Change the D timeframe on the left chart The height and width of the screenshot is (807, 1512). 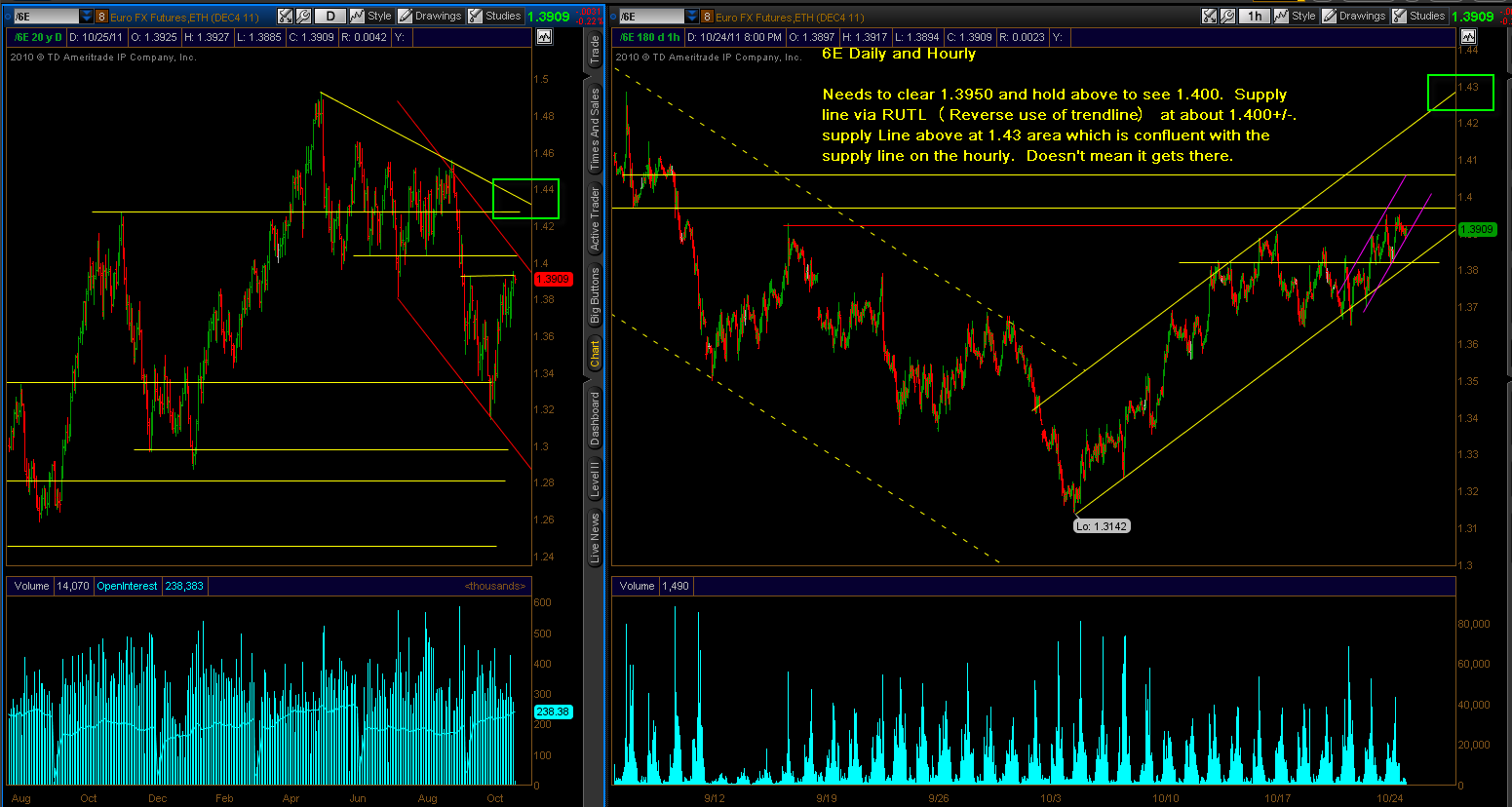330,16
